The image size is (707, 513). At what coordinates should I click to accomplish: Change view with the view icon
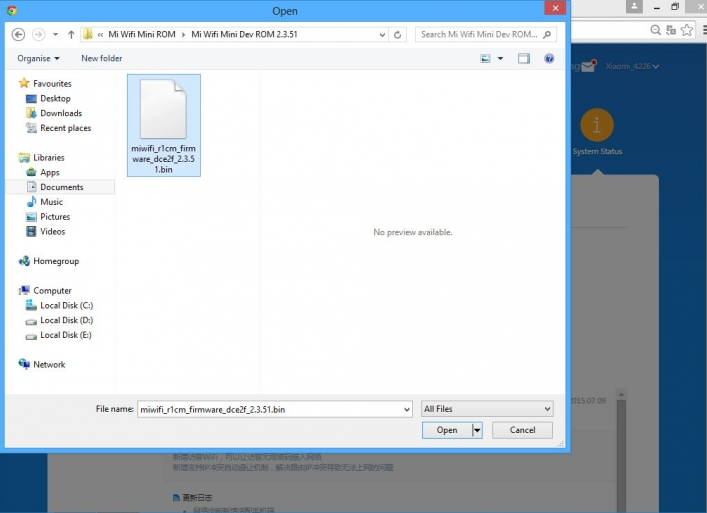[486, 58]
